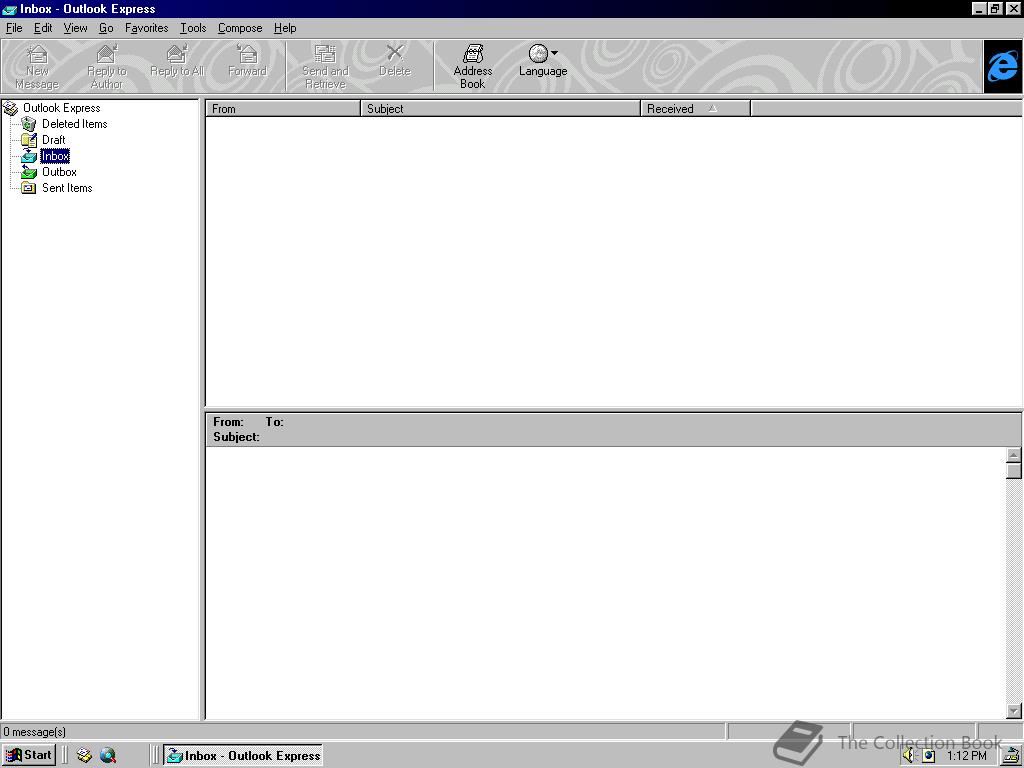Open the Help menu
The height and width of the screenshot is (768, 1024).
coord(285,28)
